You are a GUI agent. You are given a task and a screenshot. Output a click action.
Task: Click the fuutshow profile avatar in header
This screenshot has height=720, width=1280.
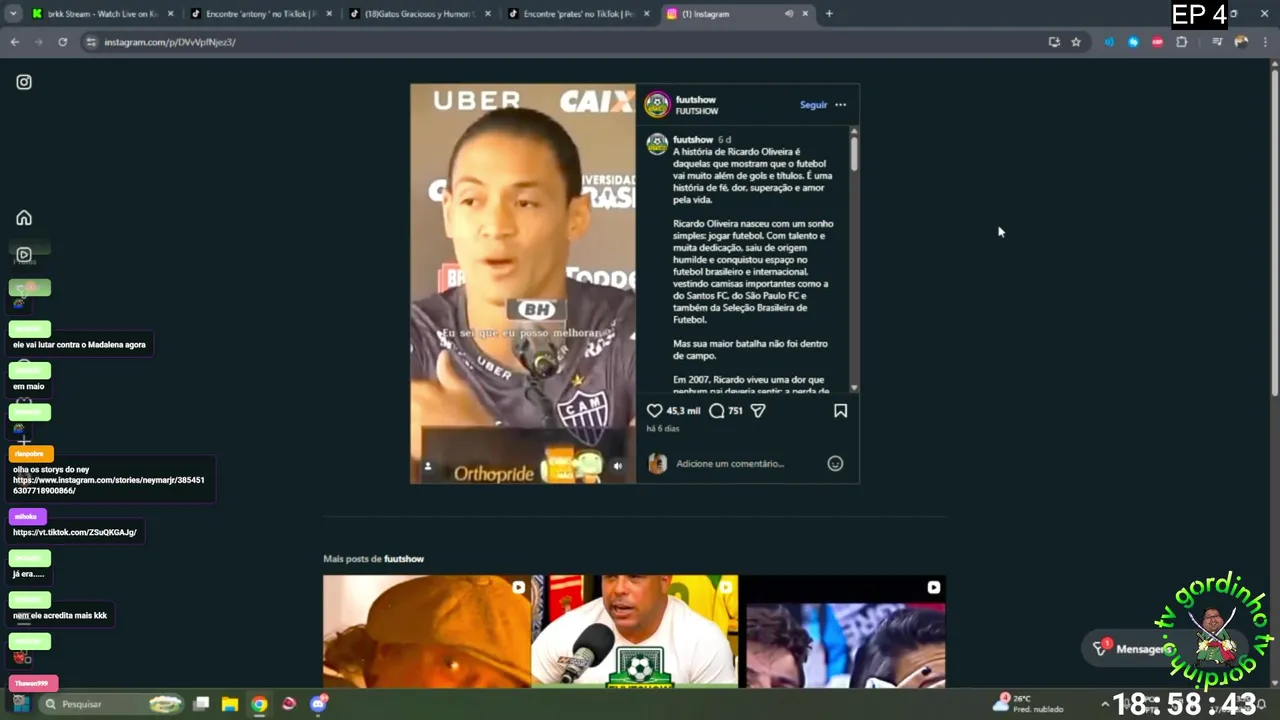[x=657, y=104]
